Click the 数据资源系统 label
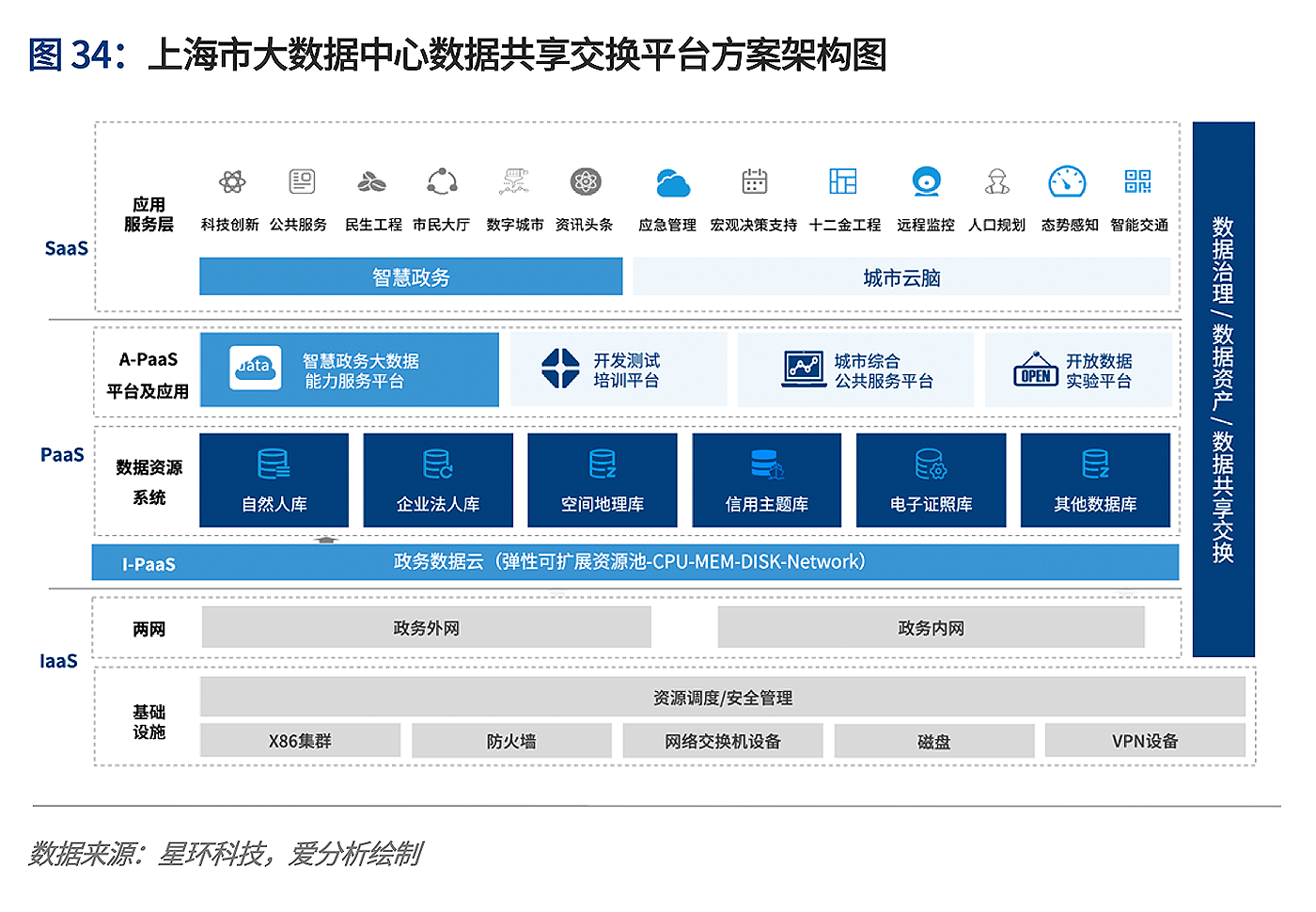 [x=149, y=482]
